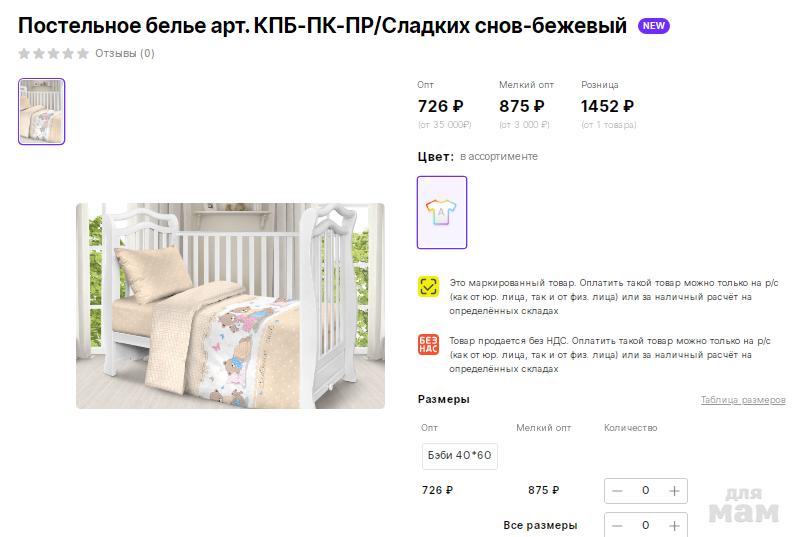Viewport: 794px width, 537px height.
Task: Open the Отзывы (0) reviews link
Action: [x=124, y=53]
